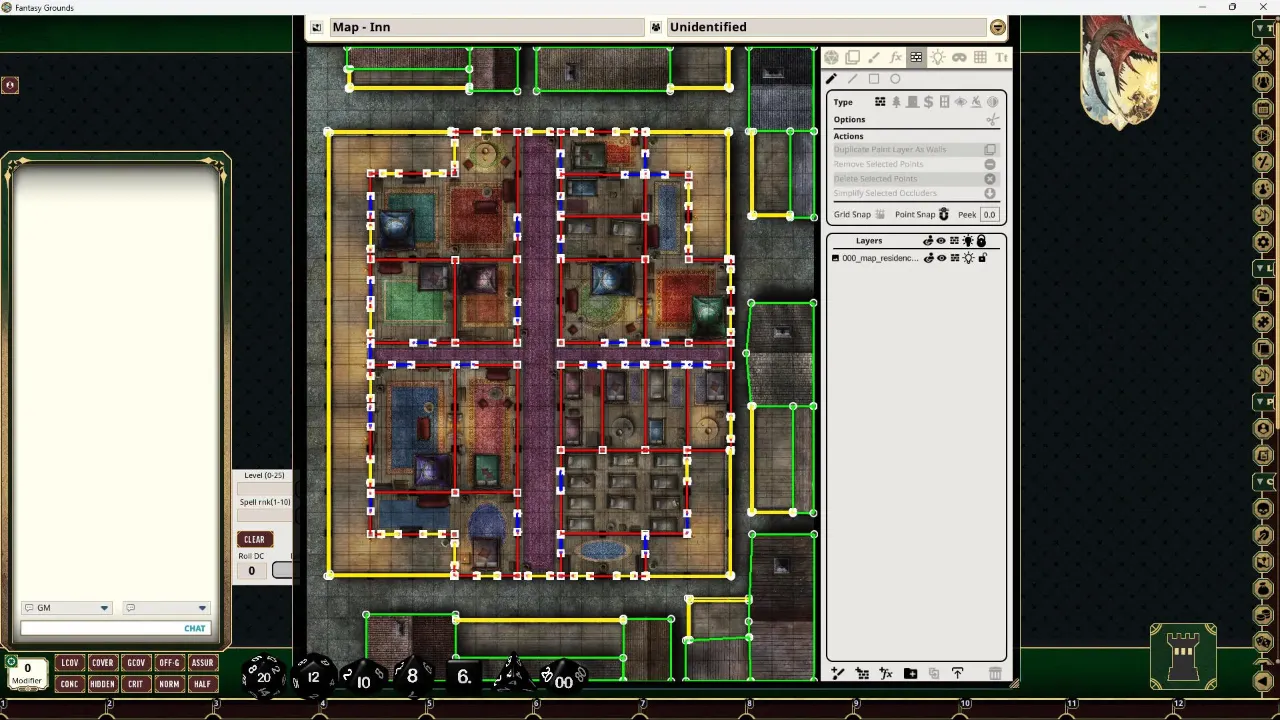Click the delete layer trash icon
Viewport: 1280px width, 720px height.
point(995,674)
